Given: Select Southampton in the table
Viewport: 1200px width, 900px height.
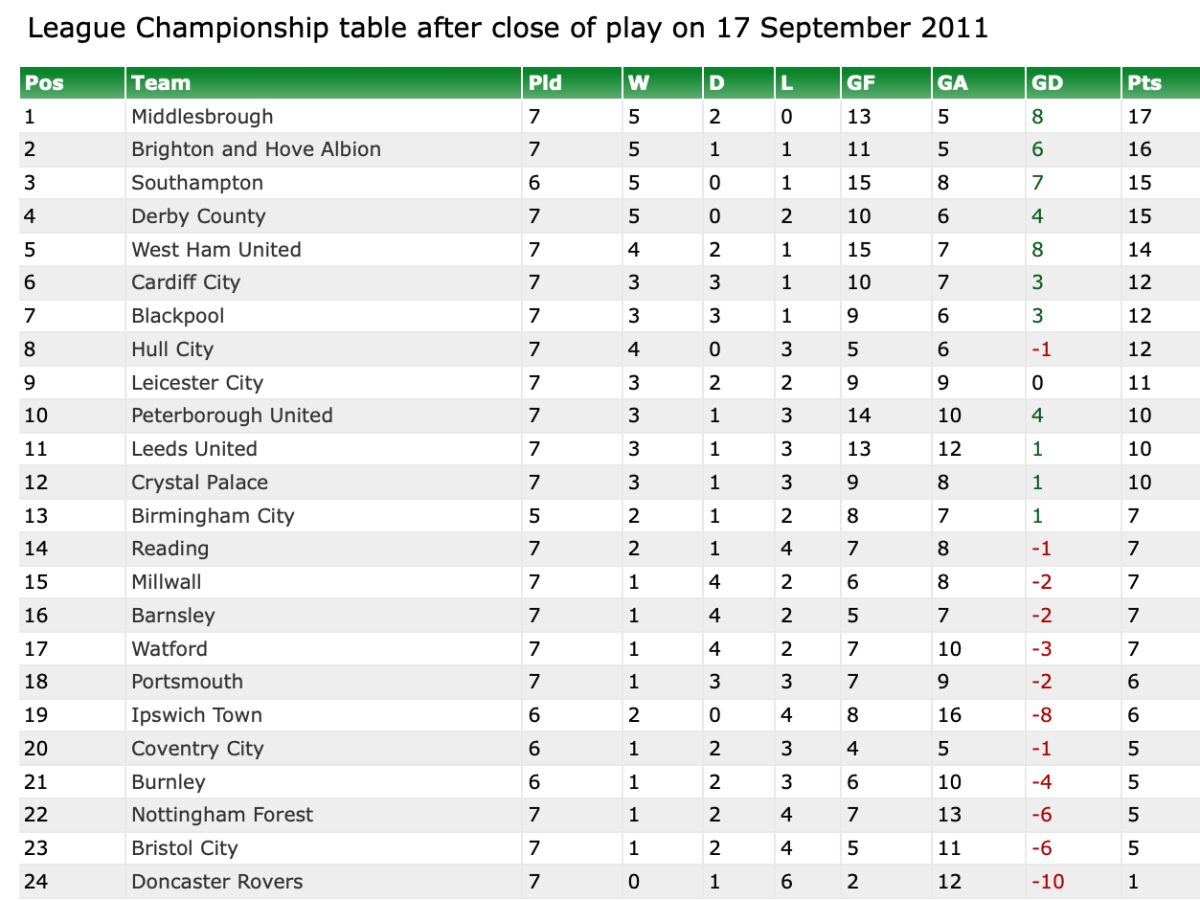Looking at the screenshot, I should [197, 183].
